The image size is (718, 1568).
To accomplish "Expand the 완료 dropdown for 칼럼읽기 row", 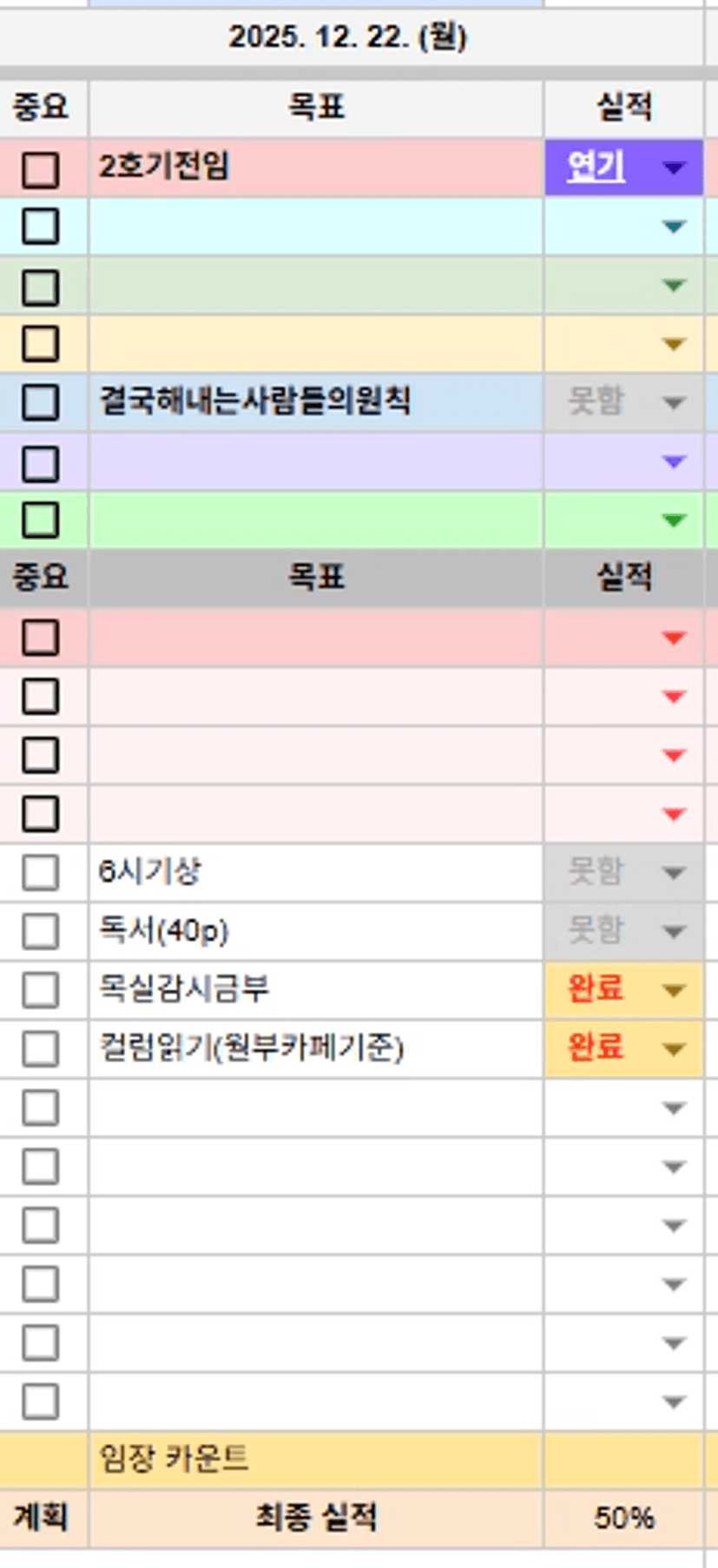I will pyautogui.click(x=675, y=1049).
